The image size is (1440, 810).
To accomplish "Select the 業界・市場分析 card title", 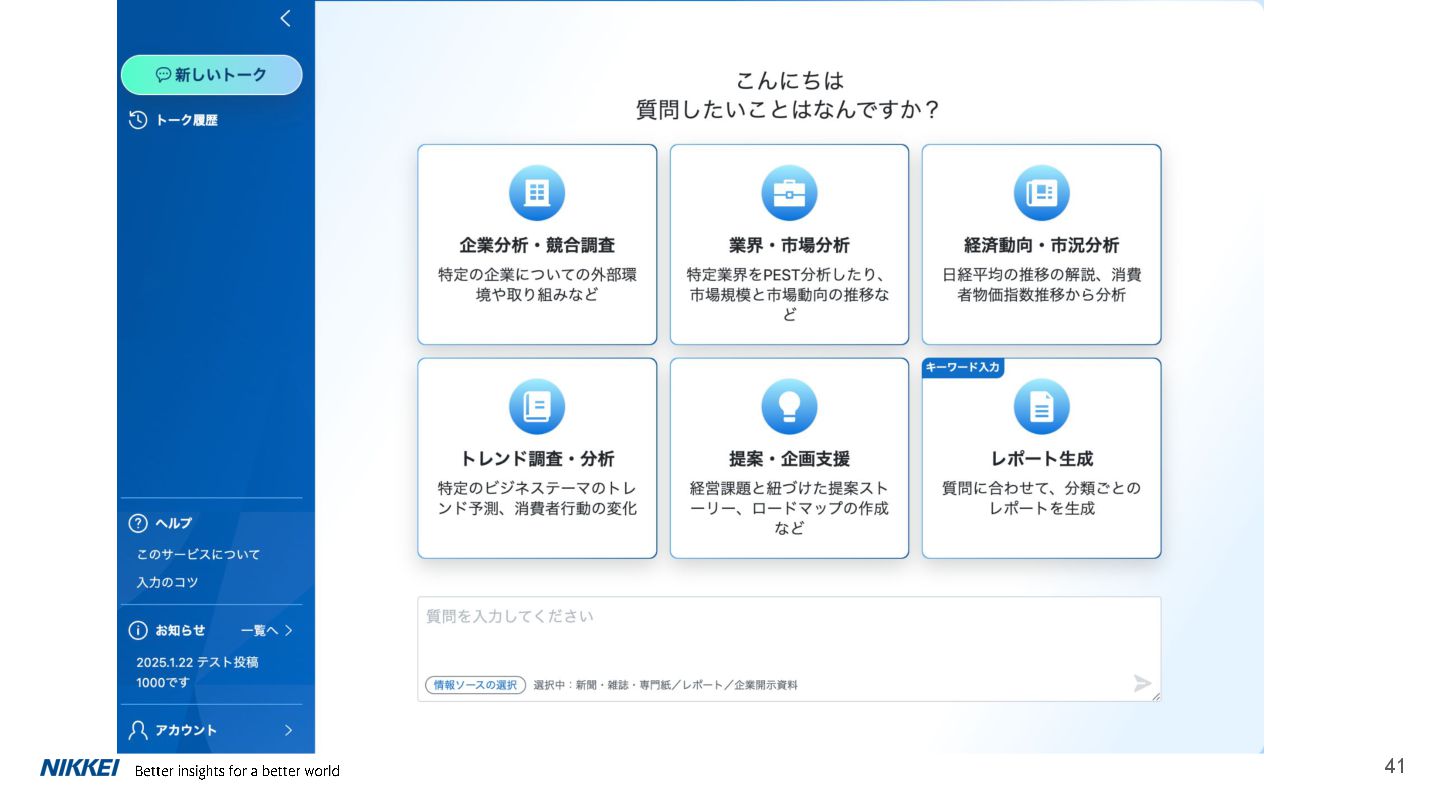I will [789, 245].
